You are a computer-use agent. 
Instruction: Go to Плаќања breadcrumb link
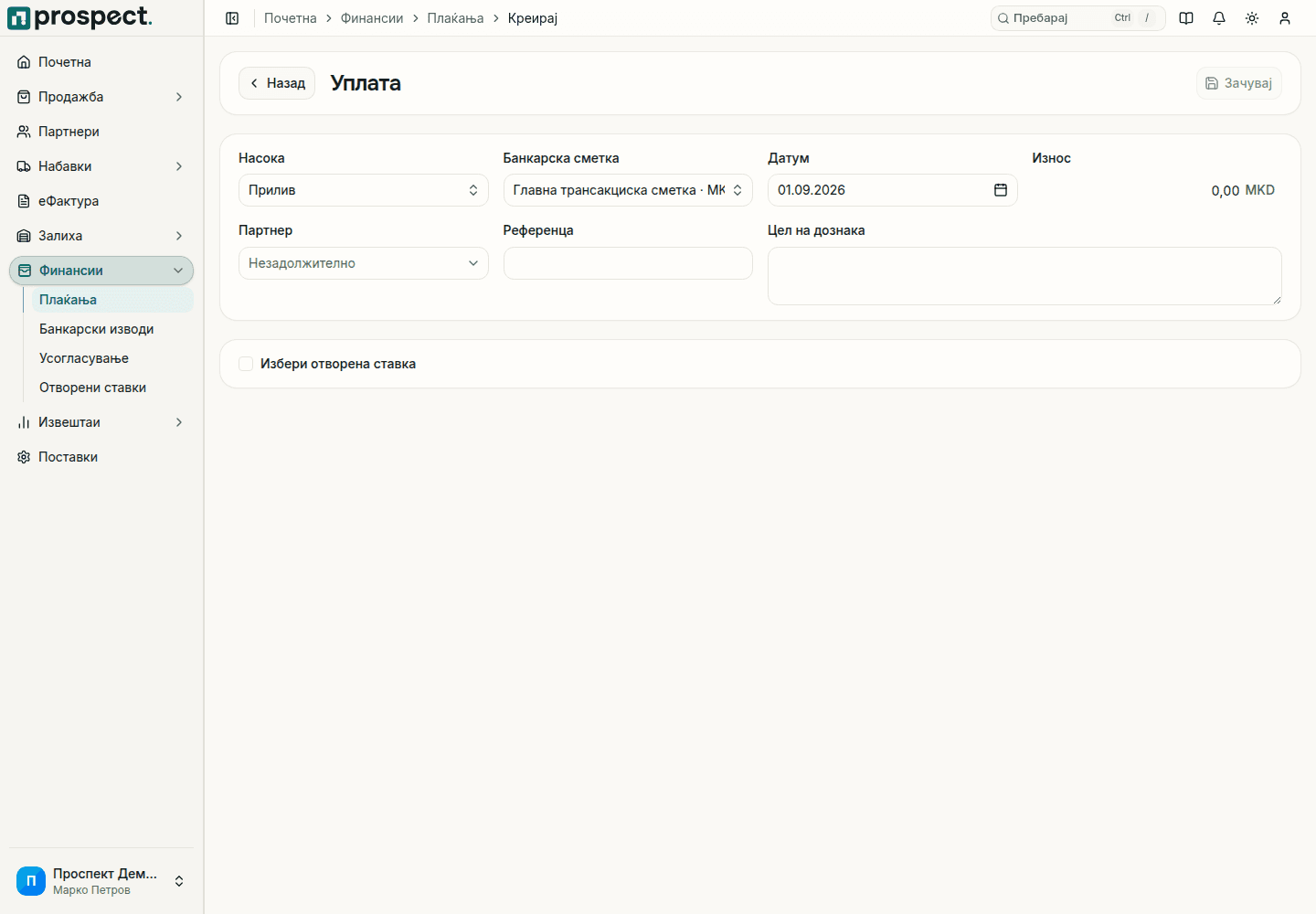pyautogui.click(x=455, y=18)
